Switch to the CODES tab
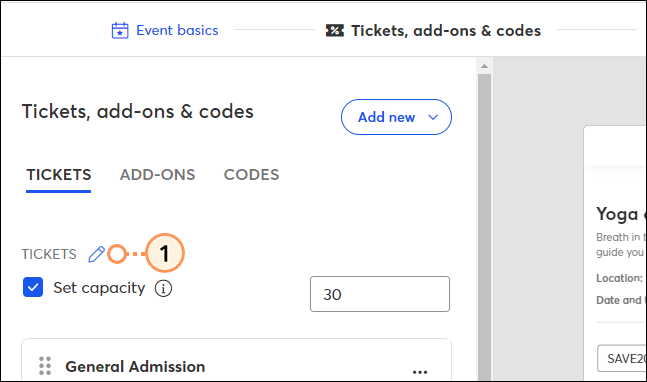The image size is (647, 382). coord(251,174)
